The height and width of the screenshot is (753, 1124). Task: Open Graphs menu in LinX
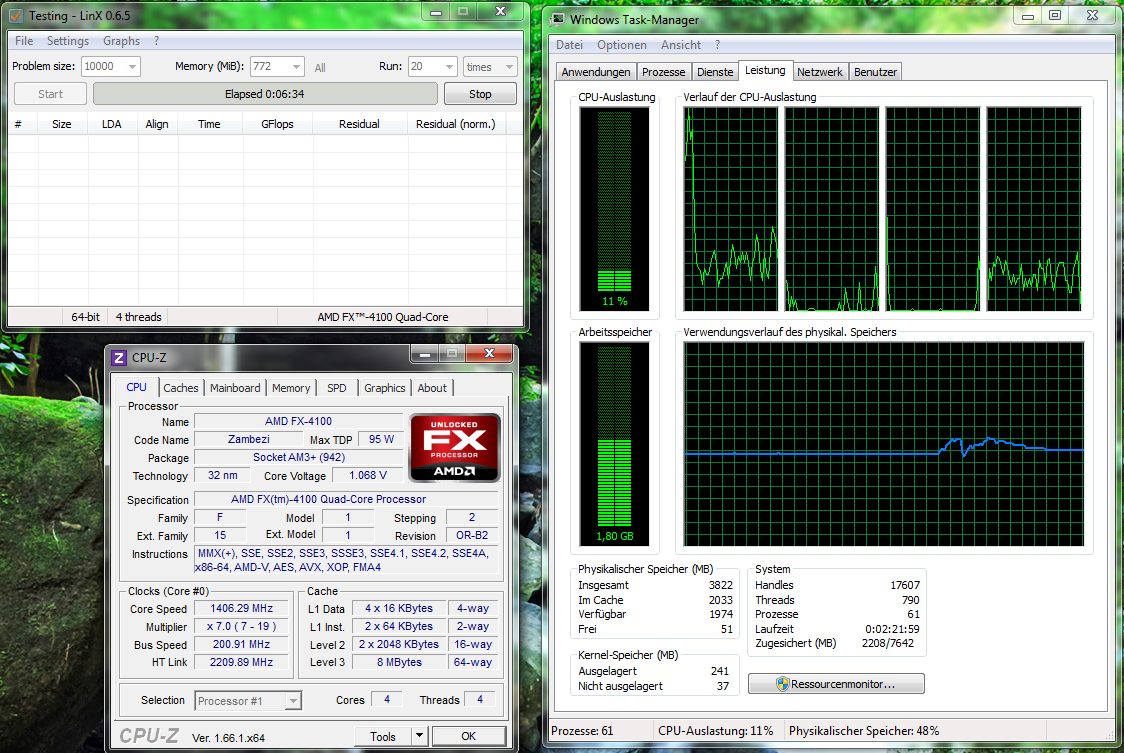121,41
